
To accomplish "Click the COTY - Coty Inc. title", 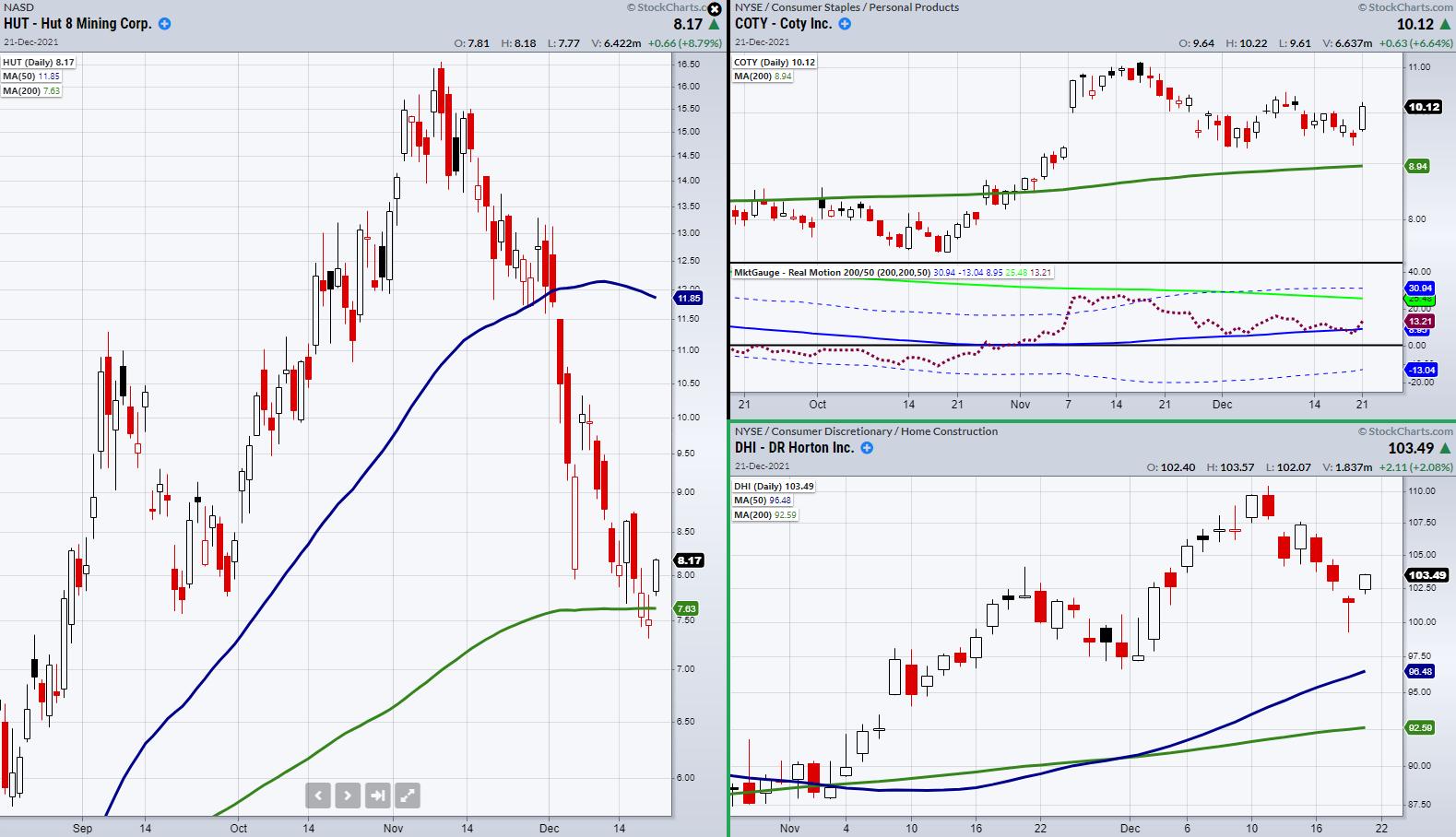I will click(x=784, y=24).
